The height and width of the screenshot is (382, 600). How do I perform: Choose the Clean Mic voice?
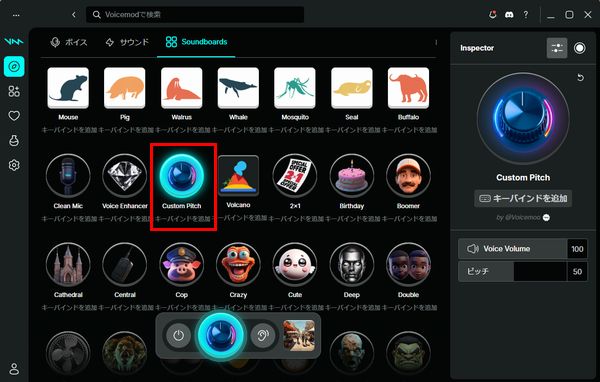pos(68,176)
